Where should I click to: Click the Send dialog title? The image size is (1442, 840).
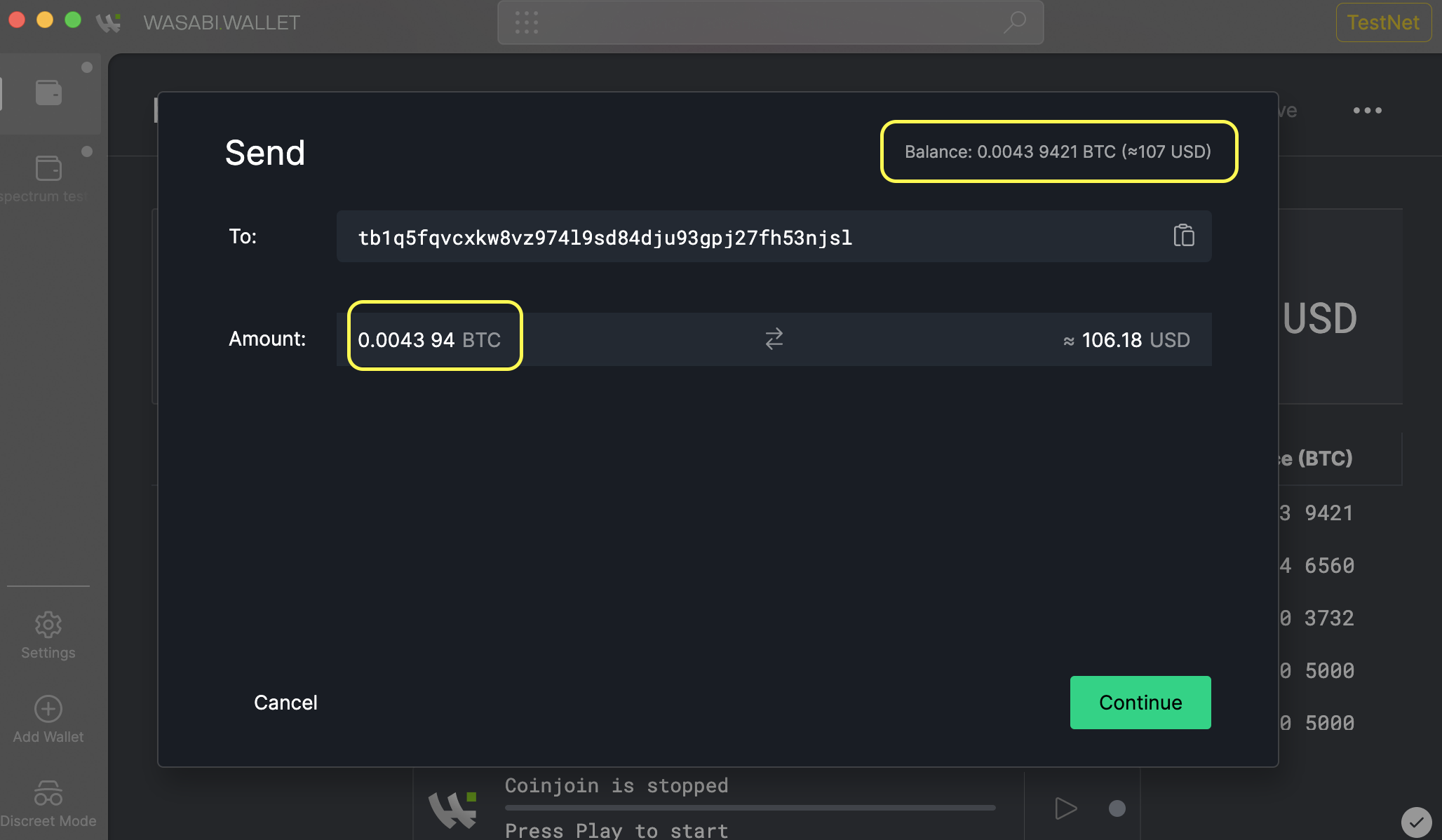[265, 152]
